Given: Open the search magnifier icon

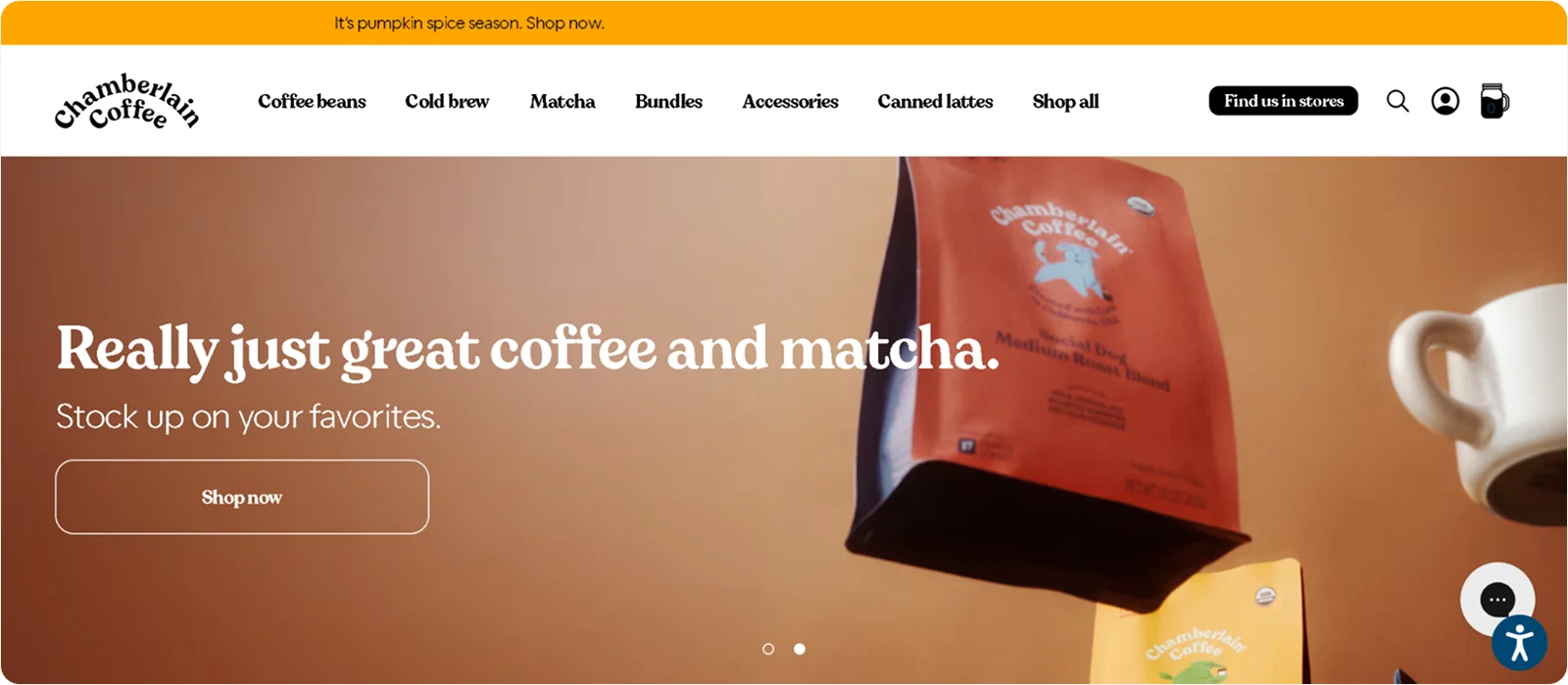Looking at the screenshot, I should [1397, 101].
